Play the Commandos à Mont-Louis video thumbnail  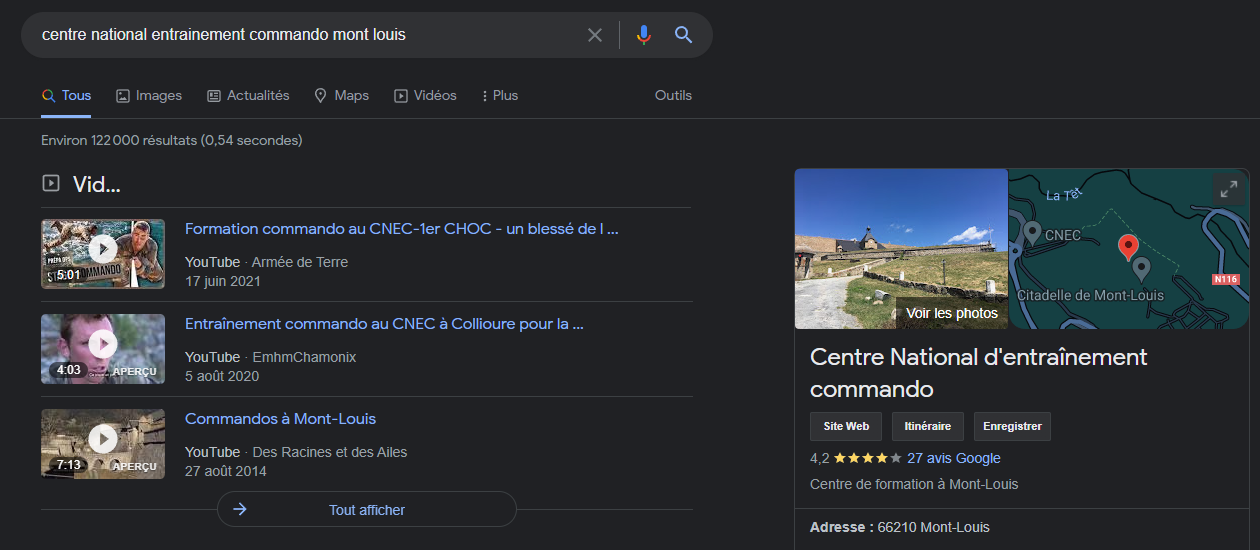pyautogui.click(x=103, y=444)
